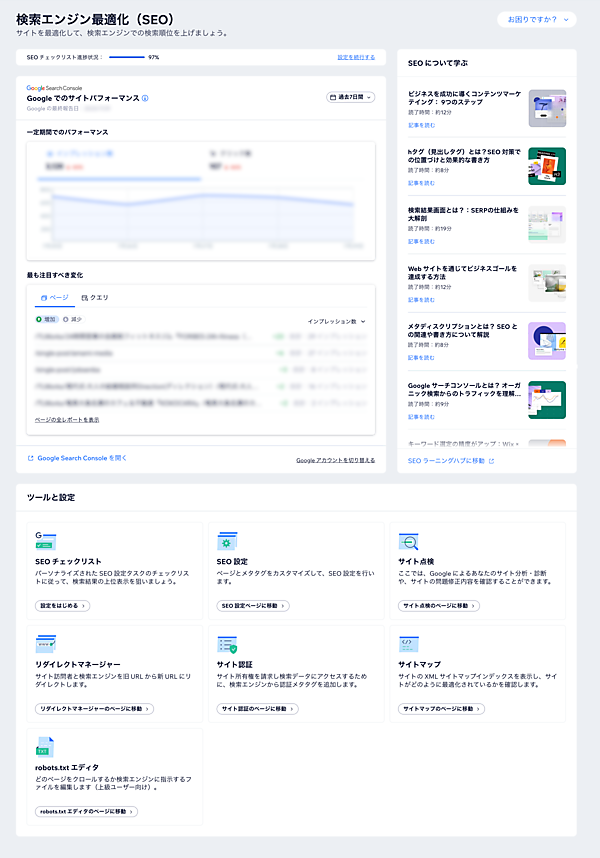Switch to the ページ tab
The image size is (600, 858).
coord(54,298)
